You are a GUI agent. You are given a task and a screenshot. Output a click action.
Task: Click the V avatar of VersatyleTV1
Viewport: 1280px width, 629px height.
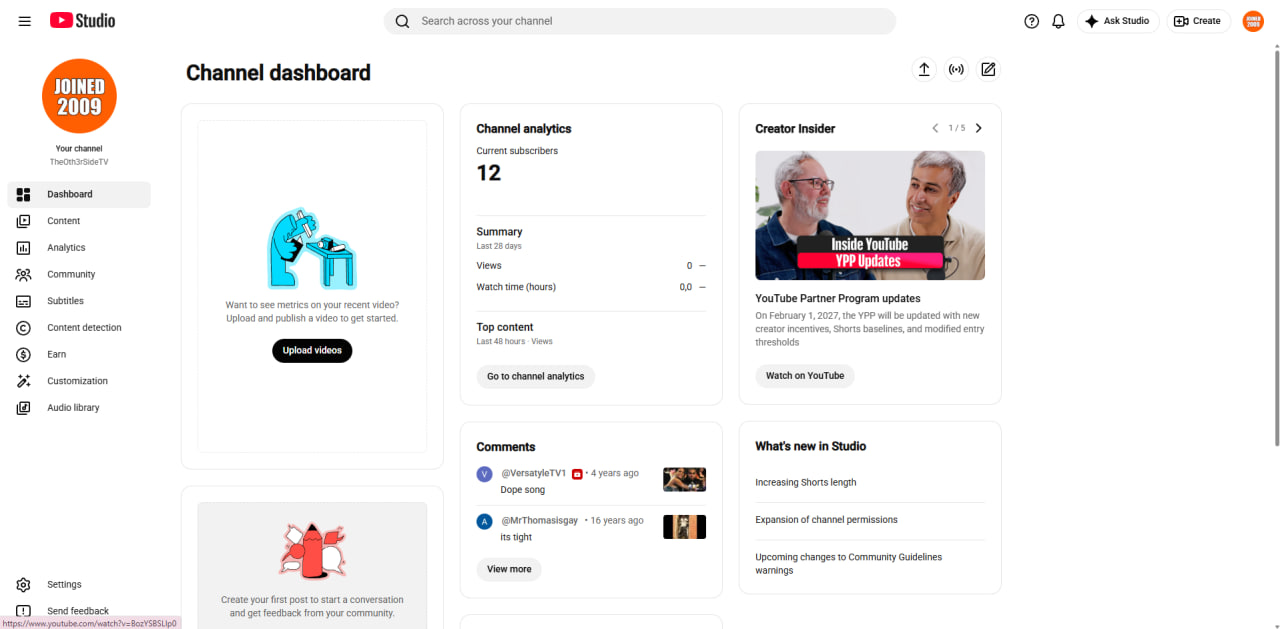tap(485, 474)
